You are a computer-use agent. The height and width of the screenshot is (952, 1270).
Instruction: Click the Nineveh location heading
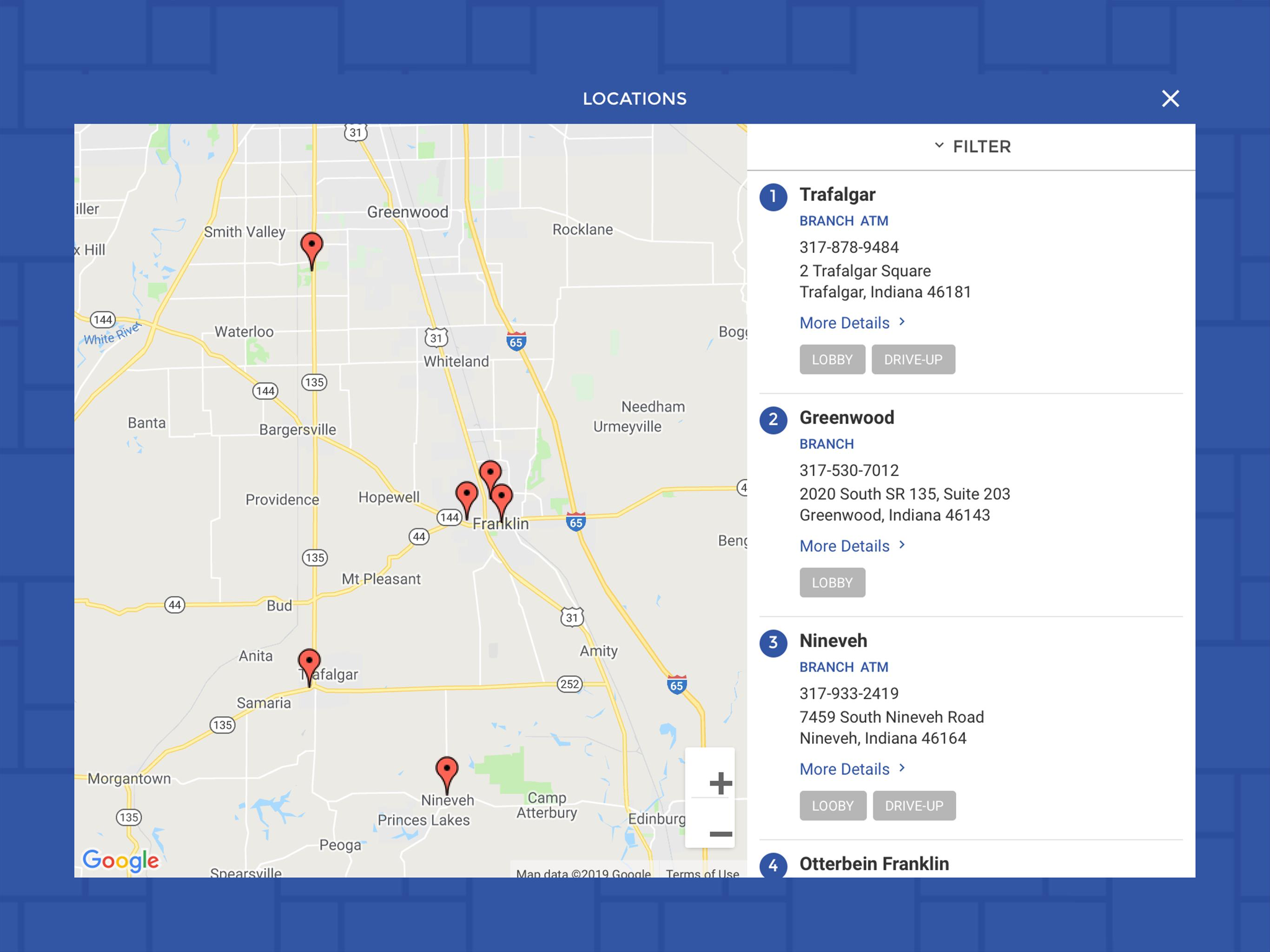[x=833, y=641]
